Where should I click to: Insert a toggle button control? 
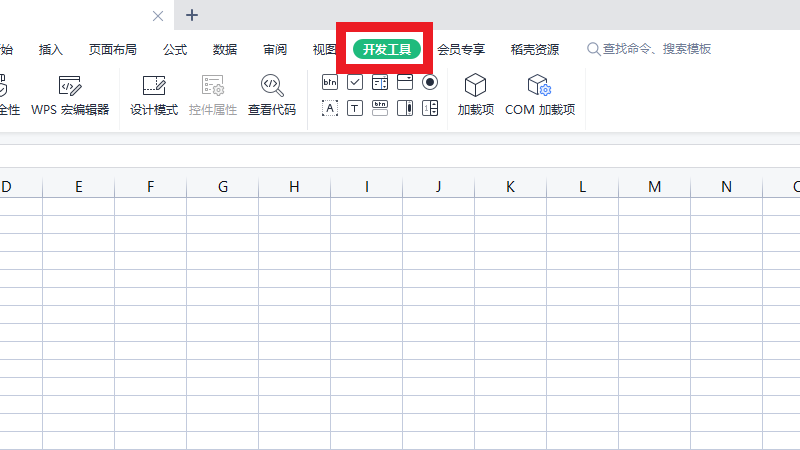click(x=380, y=108)
